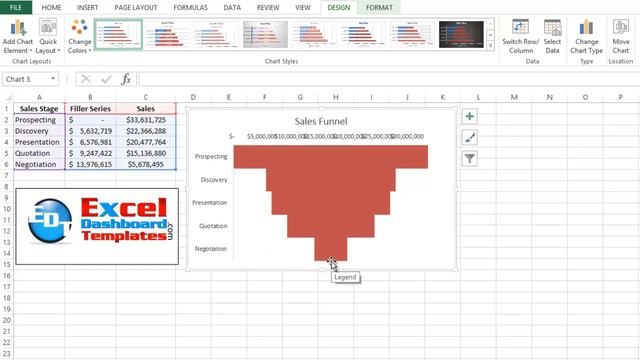Click the Negotiation bar in the chart
640x360 pixels.
pos(331,249)
